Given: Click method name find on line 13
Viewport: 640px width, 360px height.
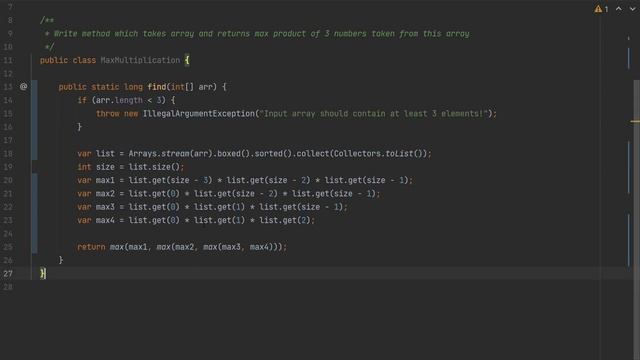Looking at the screenshot, I should click(157, 87).
